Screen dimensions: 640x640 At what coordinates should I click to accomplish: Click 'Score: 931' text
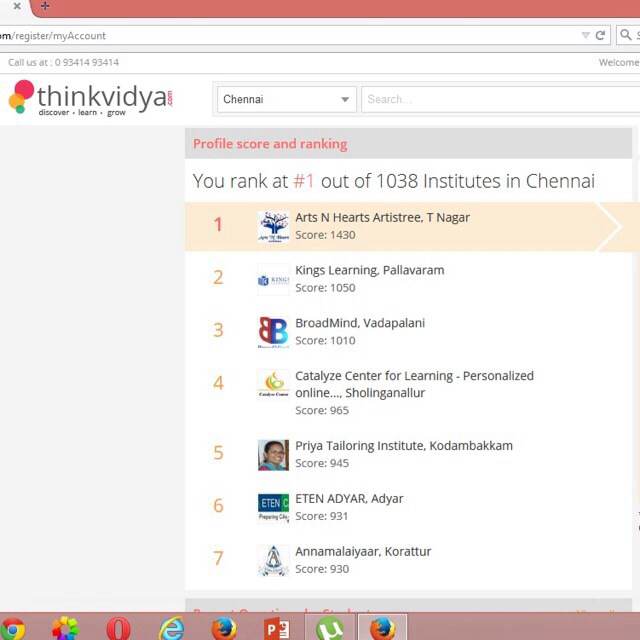[322, 516]
